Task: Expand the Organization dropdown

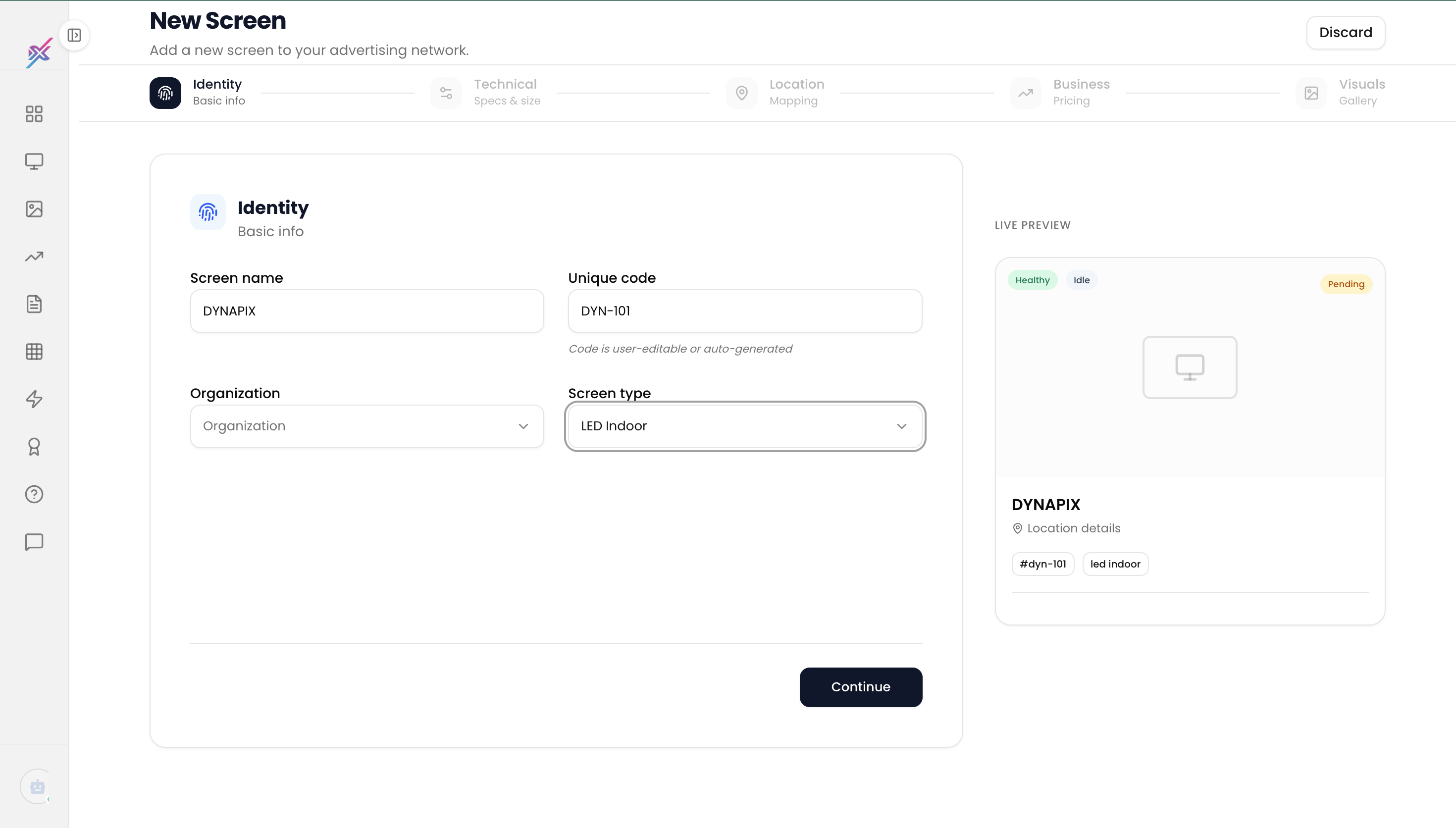Action: point(367,426)
